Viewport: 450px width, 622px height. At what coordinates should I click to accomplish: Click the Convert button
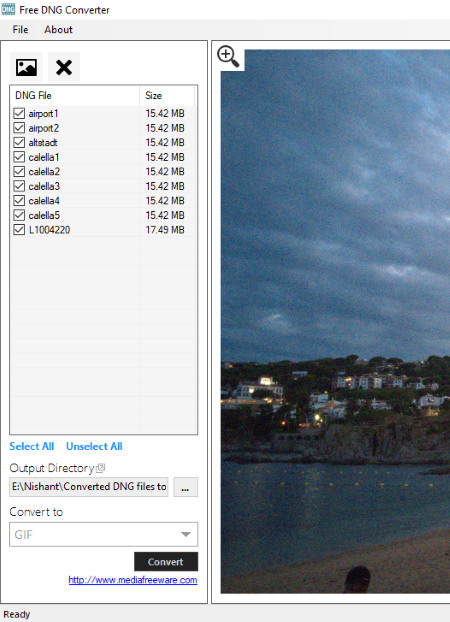pos(166,562)
